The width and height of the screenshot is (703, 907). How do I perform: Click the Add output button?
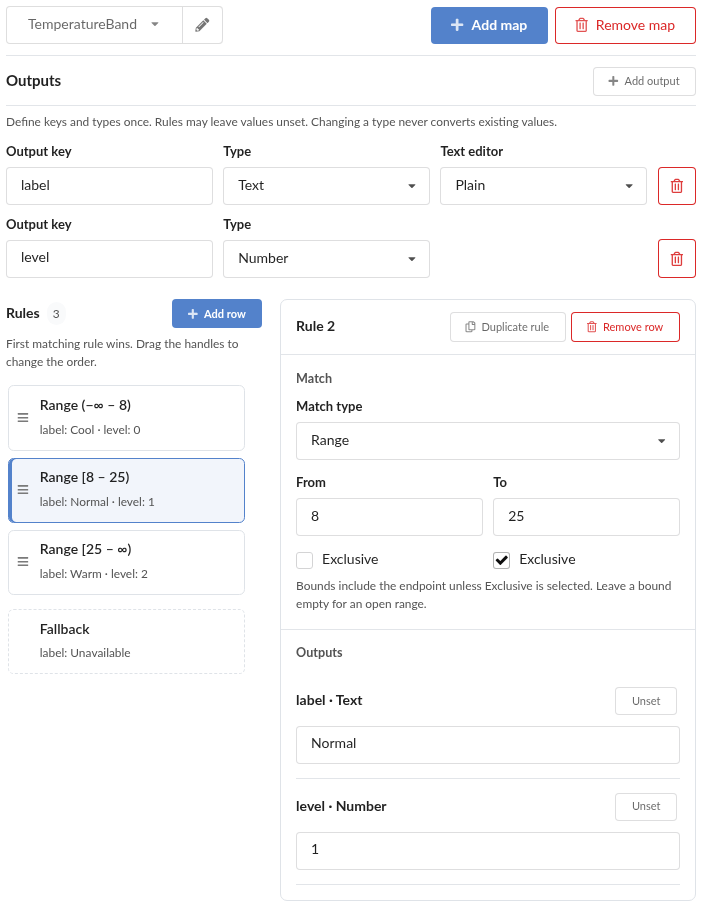click(644, 82)
